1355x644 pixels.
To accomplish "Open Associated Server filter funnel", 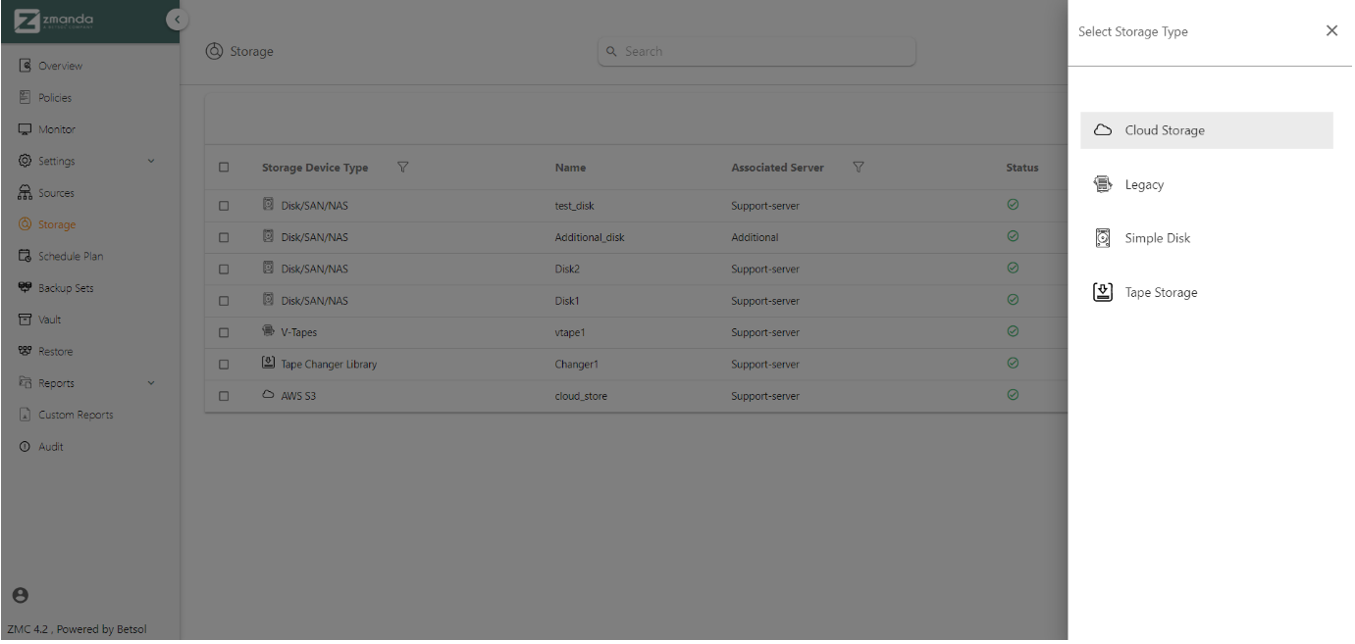I will [x=857, y=167].
